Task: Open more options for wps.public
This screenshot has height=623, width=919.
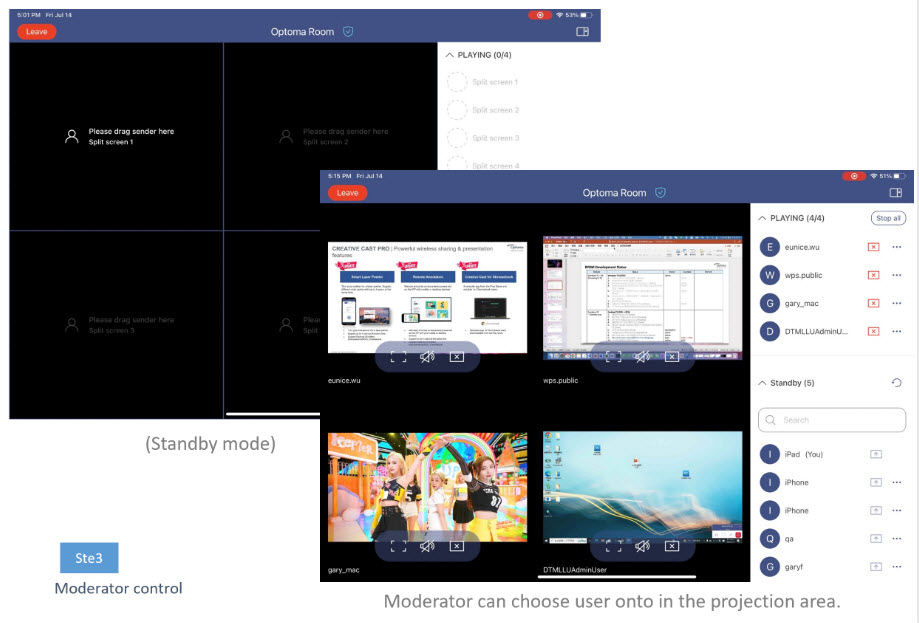Action: click(897, 275)
